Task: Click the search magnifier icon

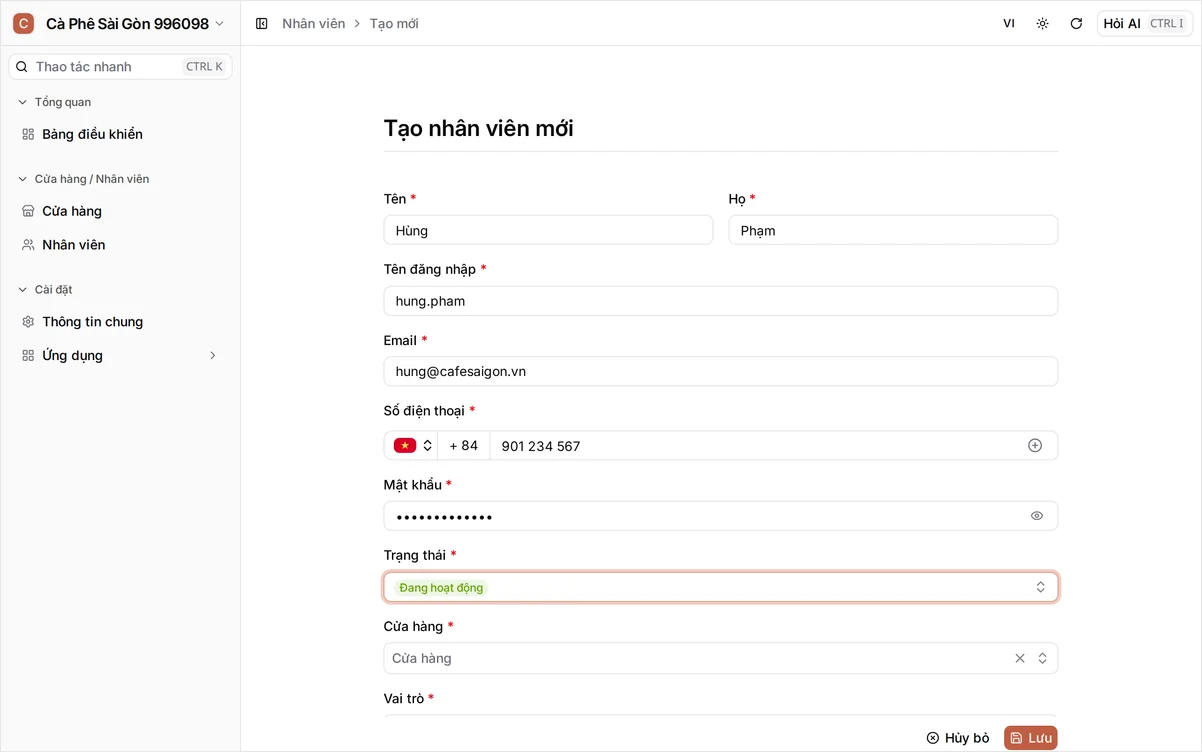Action: pyautogui.click(x=22, y=67)
